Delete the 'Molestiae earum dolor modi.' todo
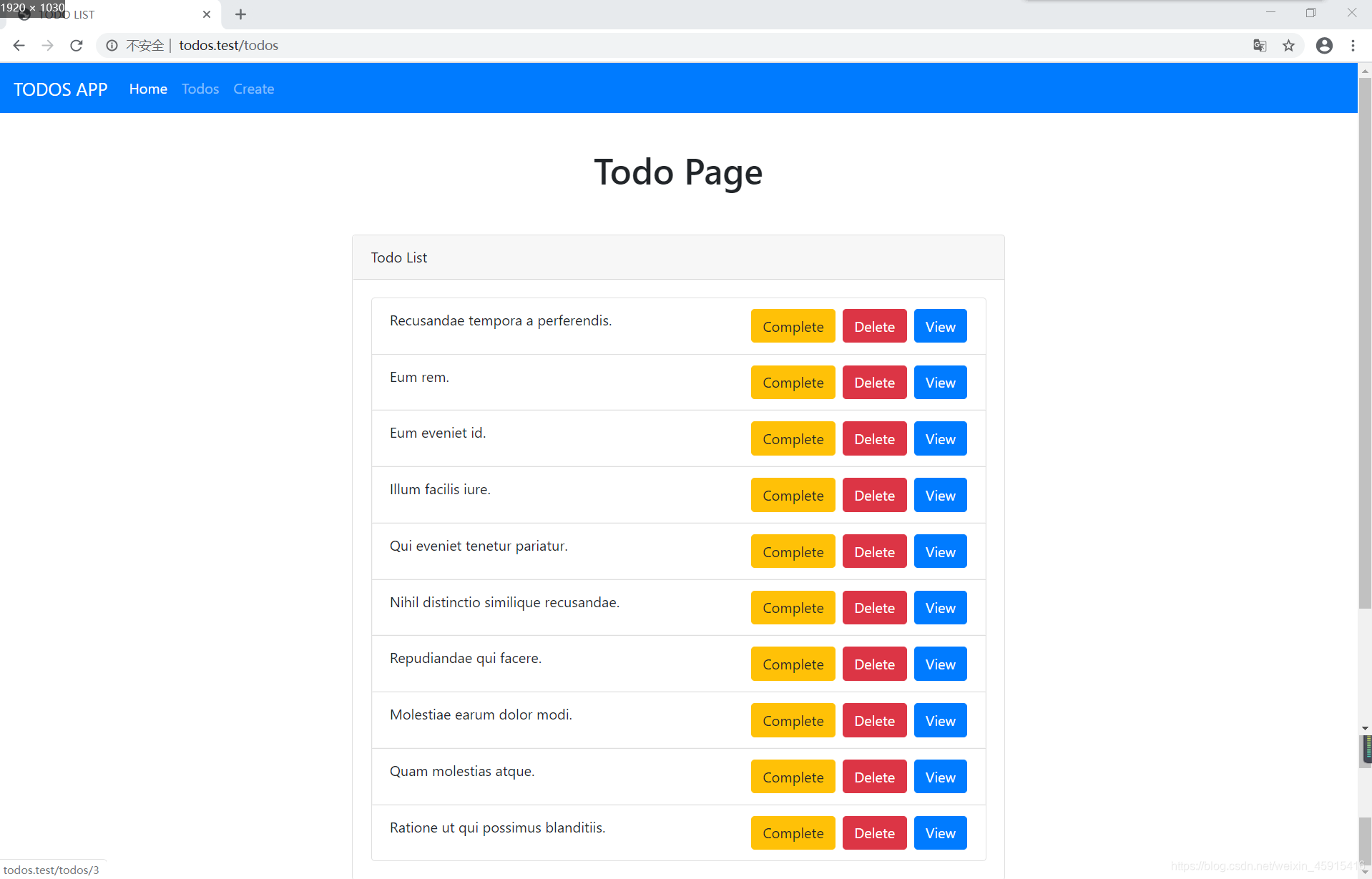1372x879 pixels. [874, 720]
